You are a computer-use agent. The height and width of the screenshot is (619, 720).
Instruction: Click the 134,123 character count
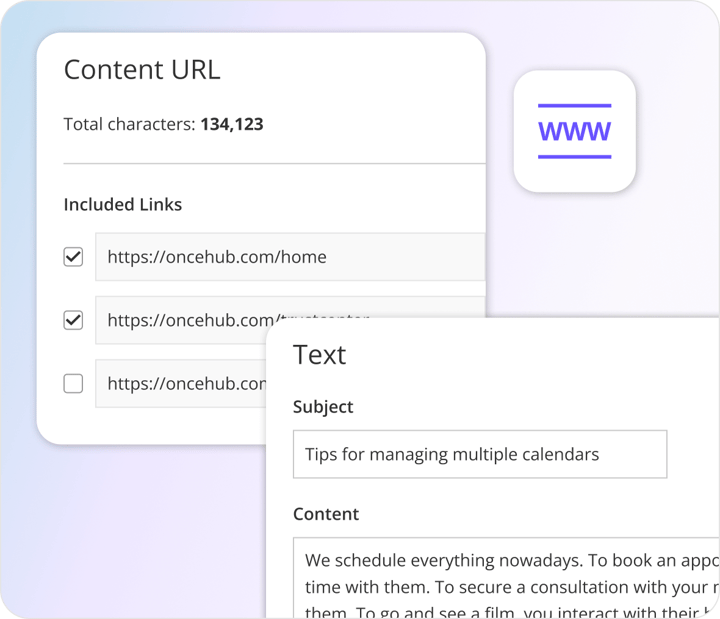pyautogui.click(x=232, y=125)
